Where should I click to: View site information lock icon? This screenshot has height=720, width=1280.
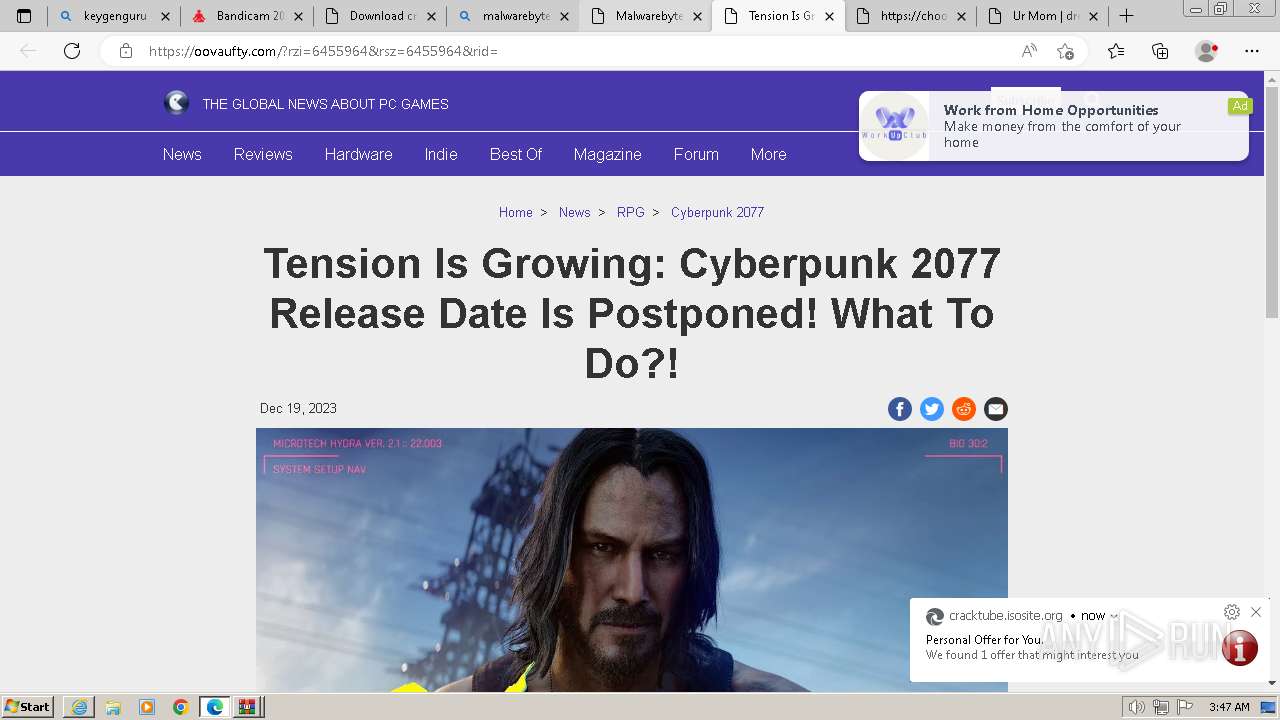tap(126, 51)
